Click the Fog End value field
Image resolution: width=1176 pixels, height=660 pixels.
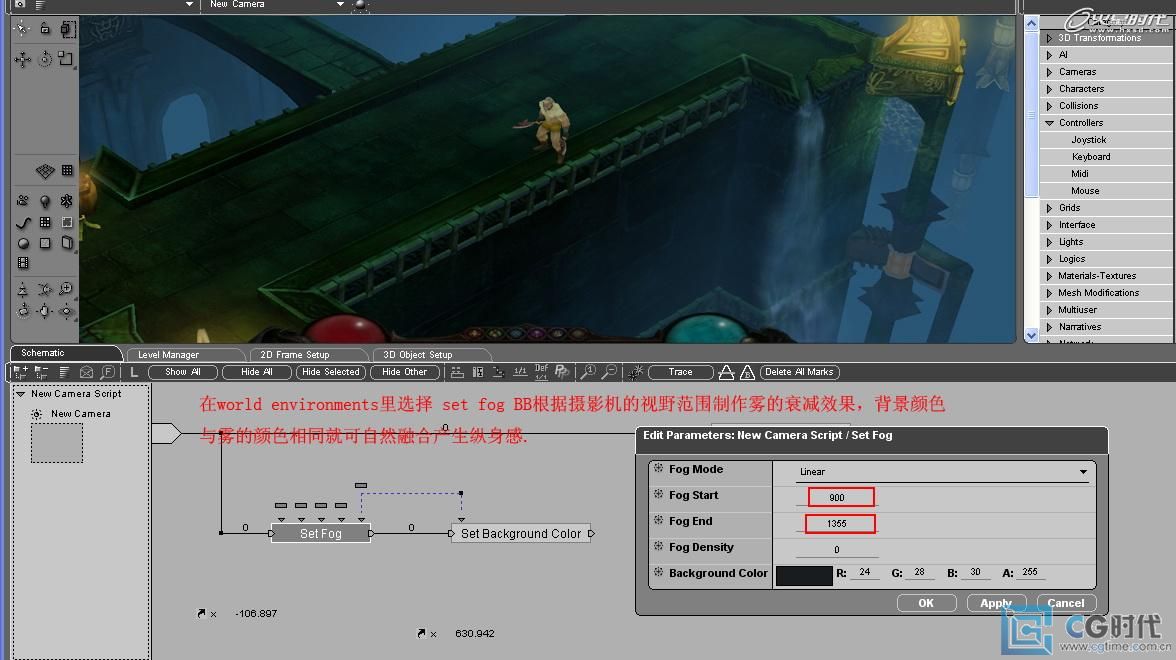click(840, 524)
